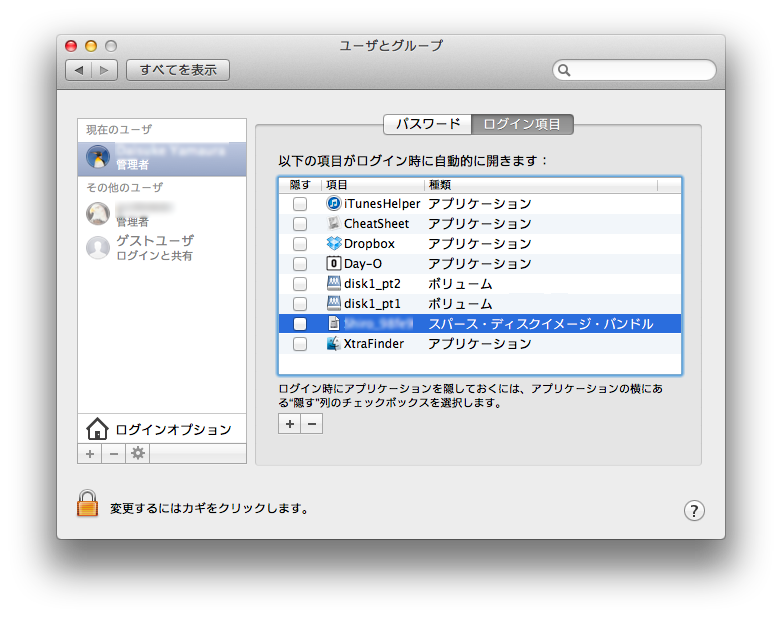This screenshot has width=782, height=618.
Task: Select the eagle avatar administrator user
Action: (x=98, y=214)
